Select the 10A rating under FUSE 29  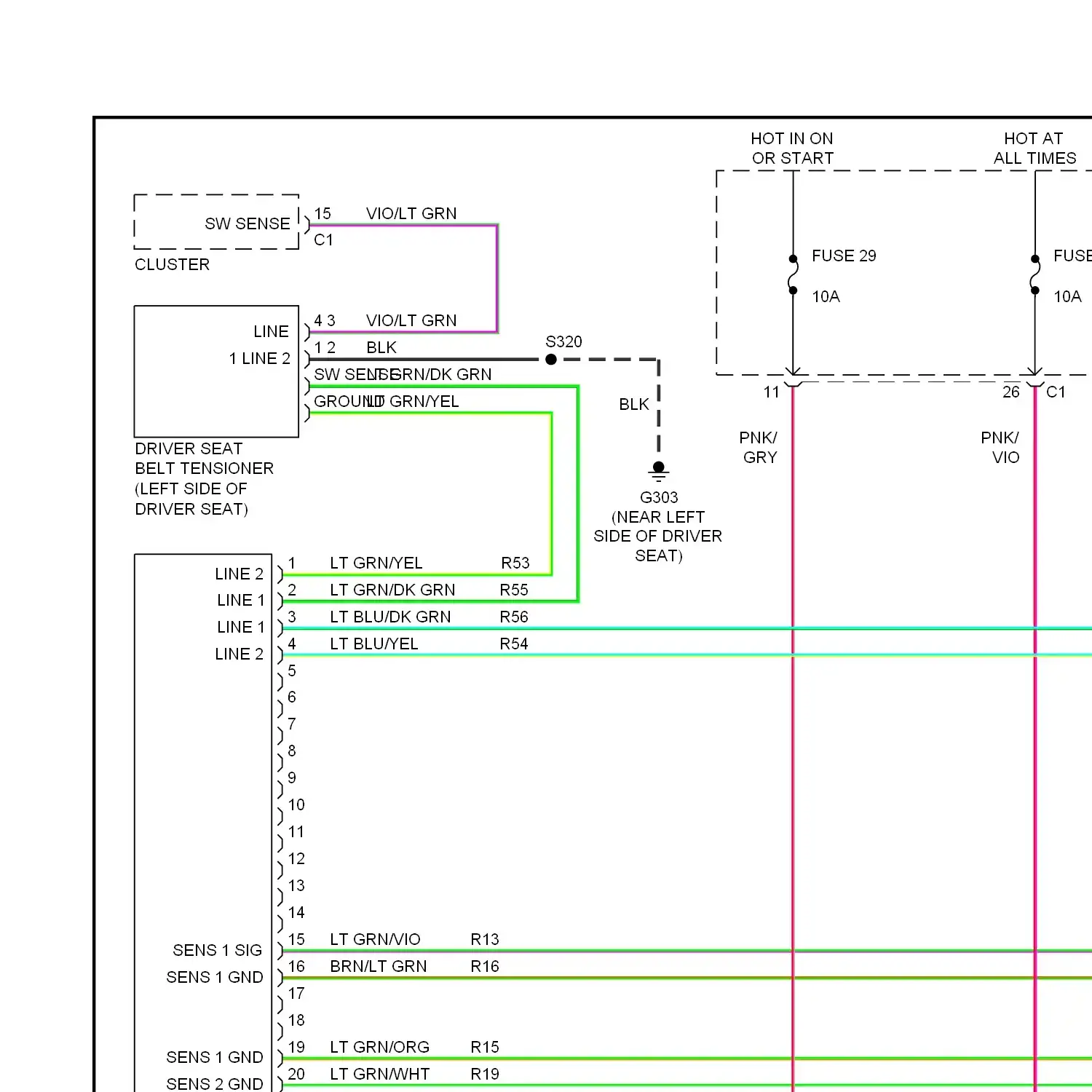[x=826, y=296]
